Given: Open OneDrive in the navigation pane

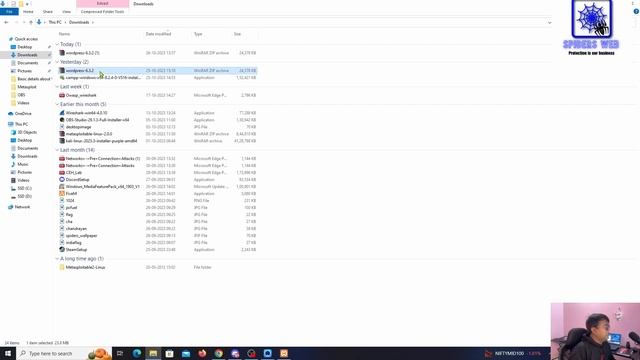Looking at the screenshot, I should tap(23, 113).
